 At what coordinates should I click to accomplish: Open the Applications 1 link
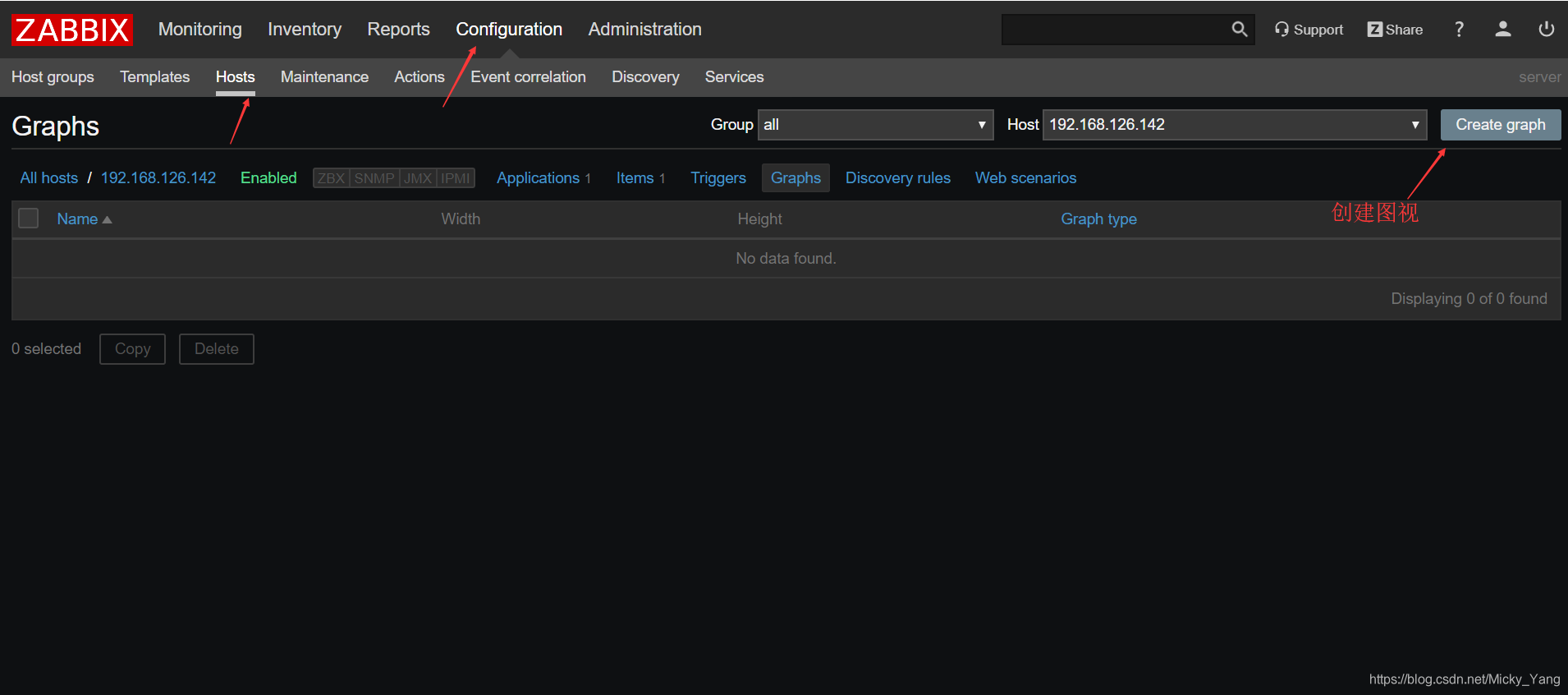[x=543, y=178]
